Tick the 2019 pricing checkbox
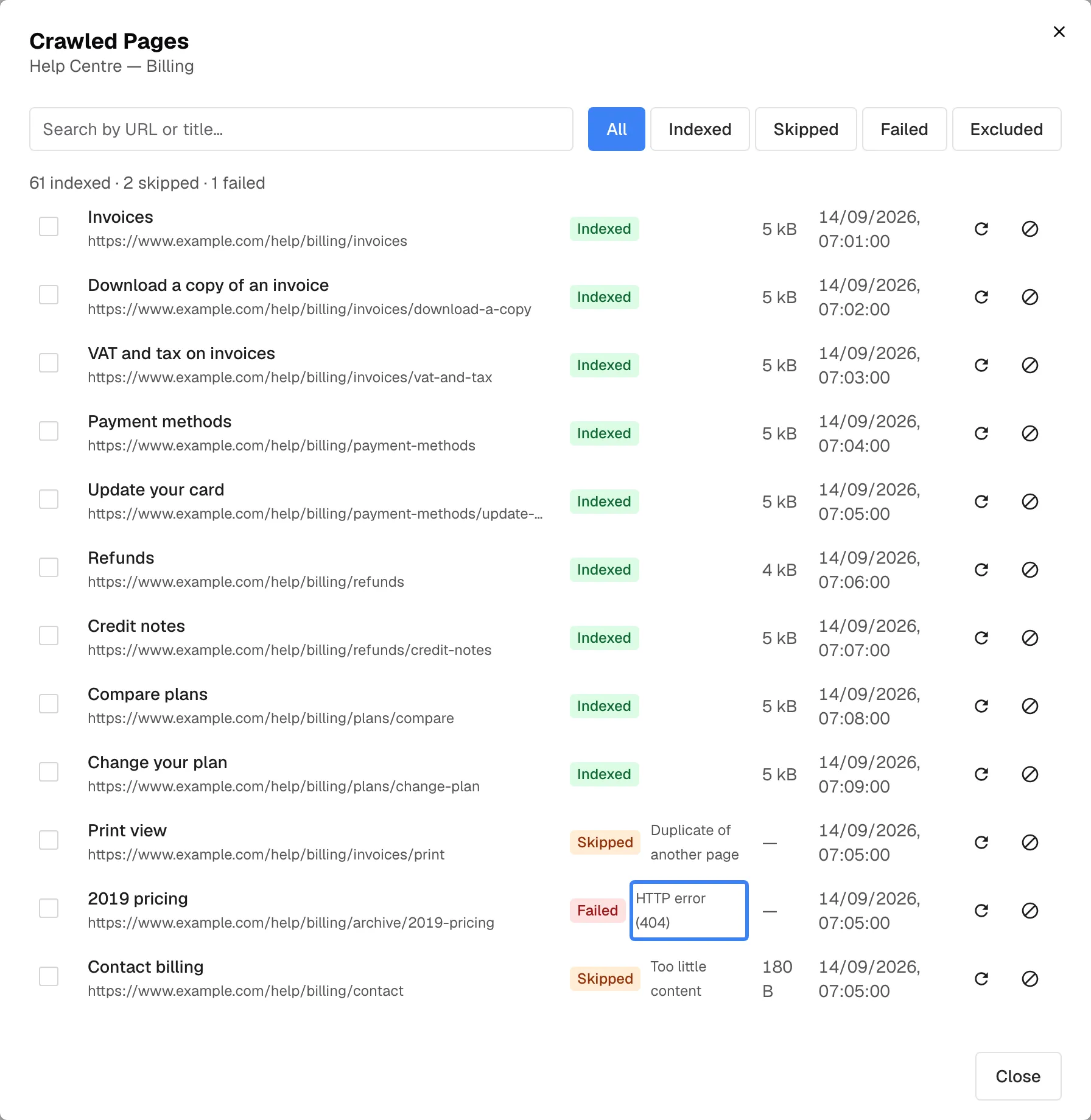This screenshot has height=1120, width=1091. pyautogui.click(x=49, y=908)
